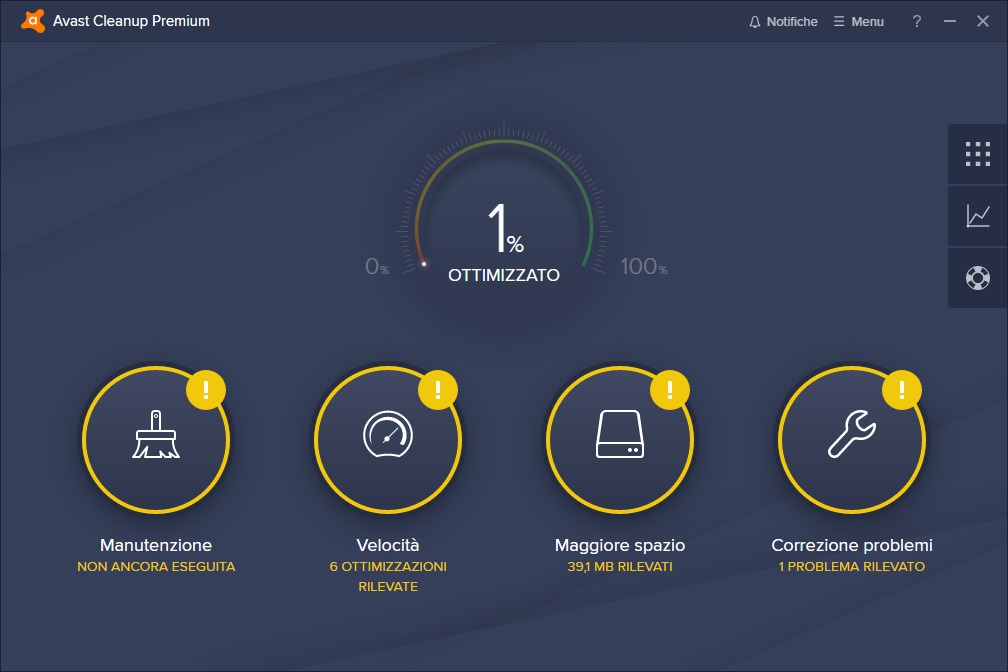This screenshot has height=672, width=1008.
Task: Click the 1 problema rilevato text
Action: pos(852,567)
